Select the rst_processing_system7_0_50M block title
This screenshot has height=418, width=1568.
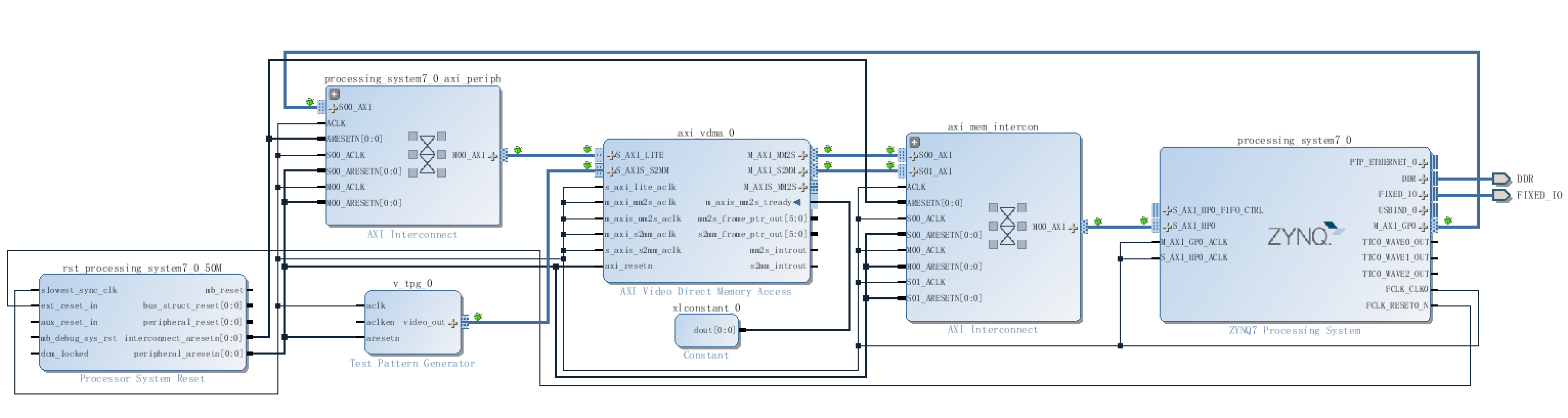[142, 268]
